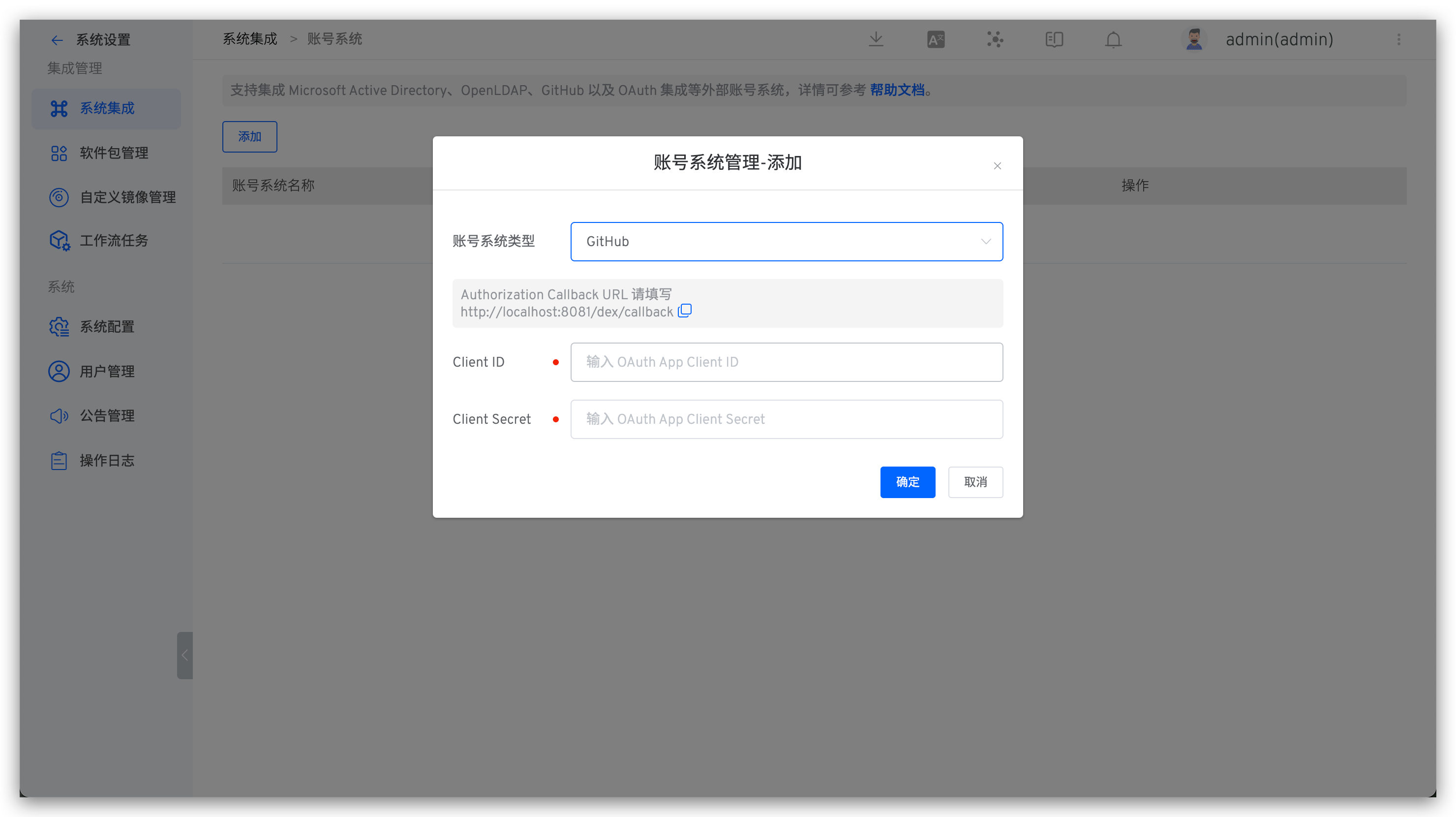This screenshot has height=817, width=1456.
Task: Open 公告管理 from the sidebar
Action: 106,415
